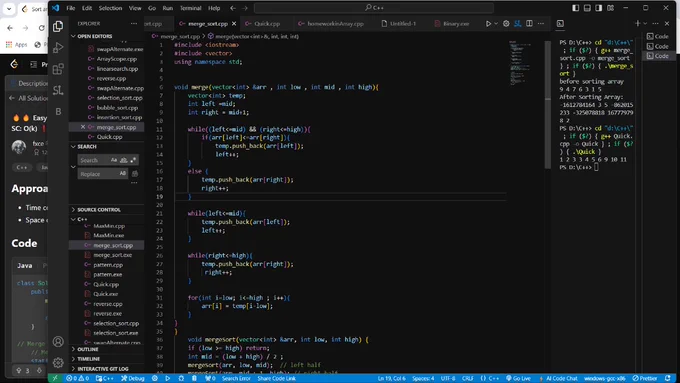Toggle Use Regular Expression in search box

(x=133, y=160)
